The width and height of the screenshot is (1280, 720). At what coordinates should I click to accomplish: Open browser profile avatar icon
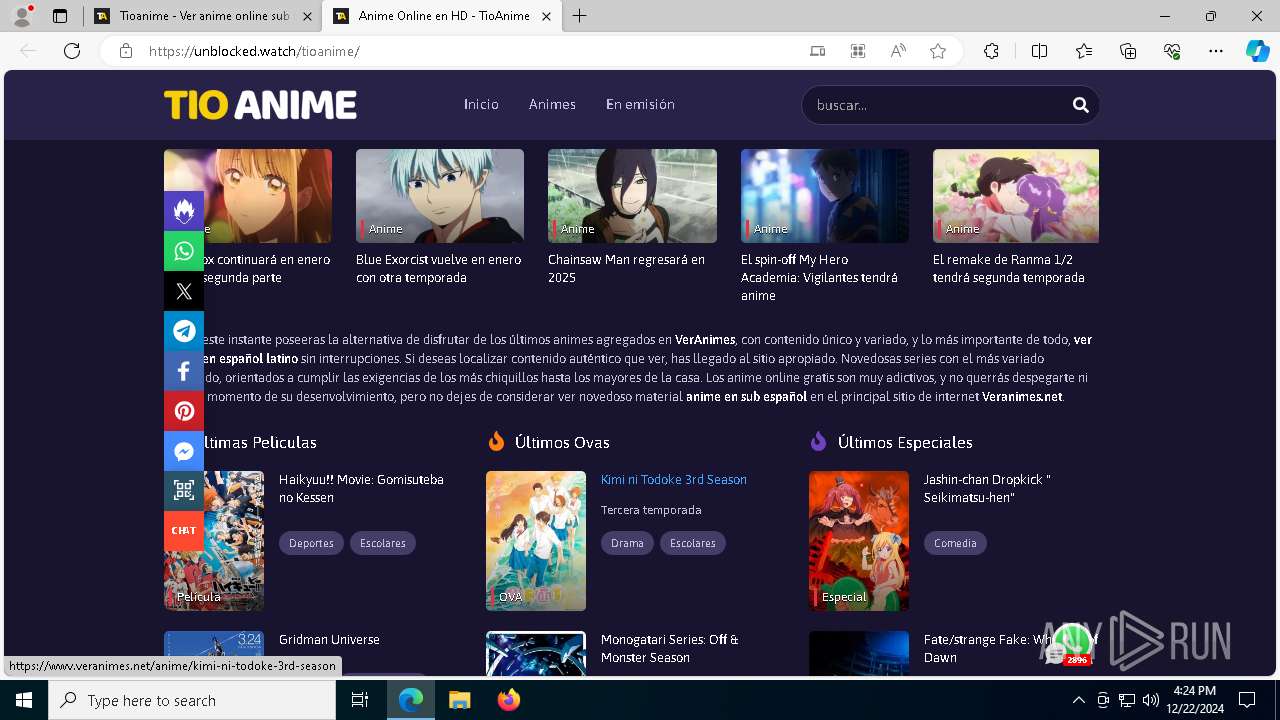(x=22, y=16)
